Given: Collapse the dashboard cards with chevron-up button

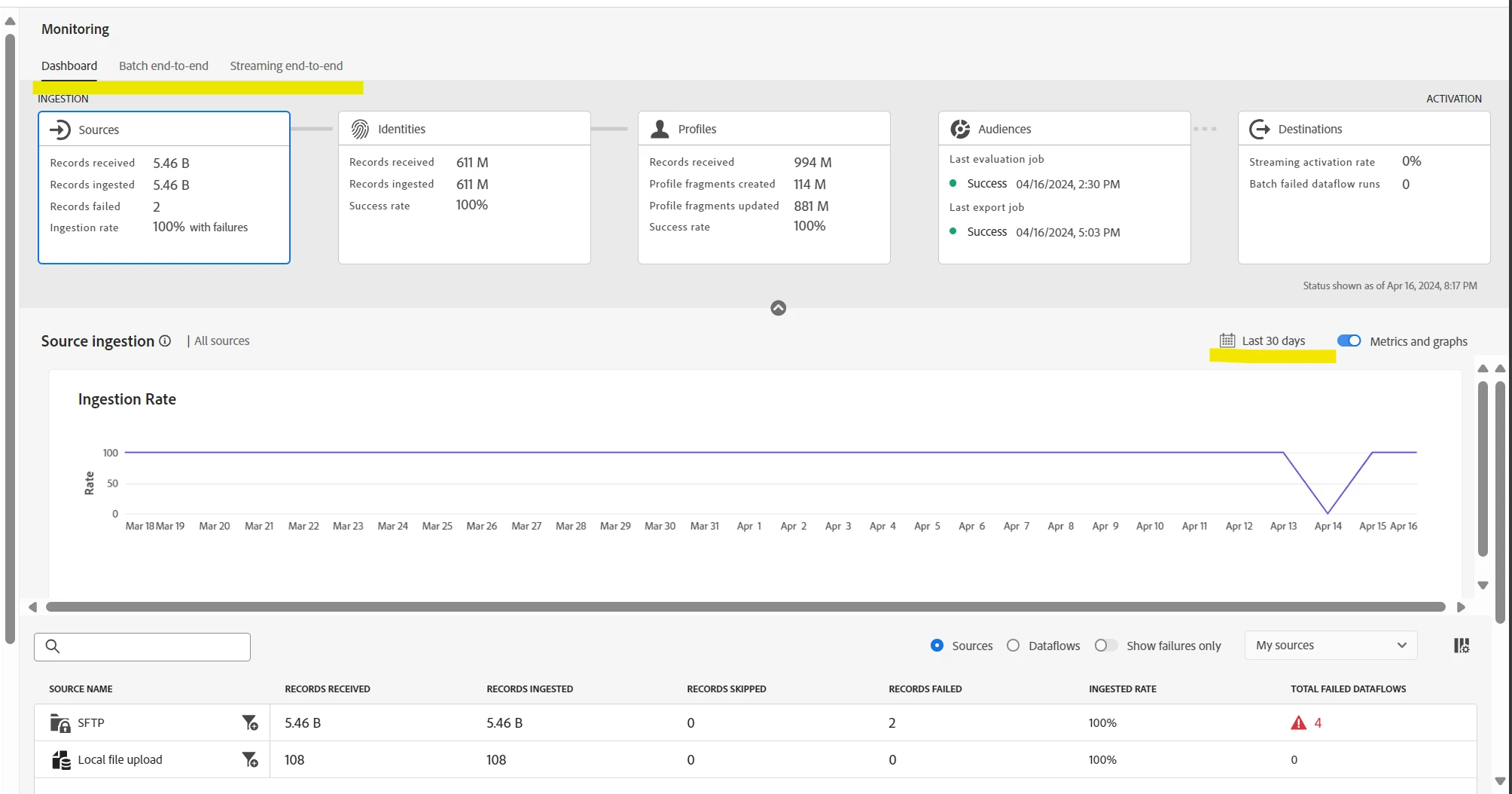Looking at the screenshot, I should (779, 308).
